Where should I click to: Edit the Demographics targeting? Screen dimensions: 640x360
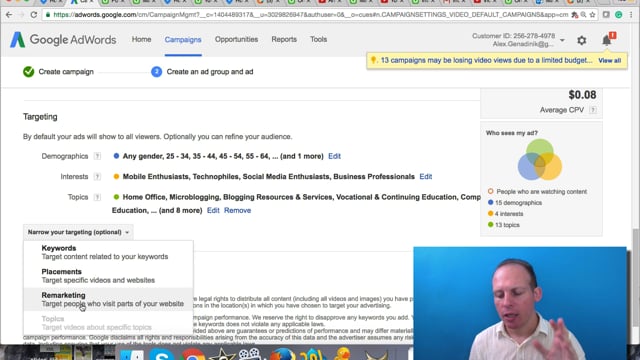pyautogui.click(x=334, y=156)
